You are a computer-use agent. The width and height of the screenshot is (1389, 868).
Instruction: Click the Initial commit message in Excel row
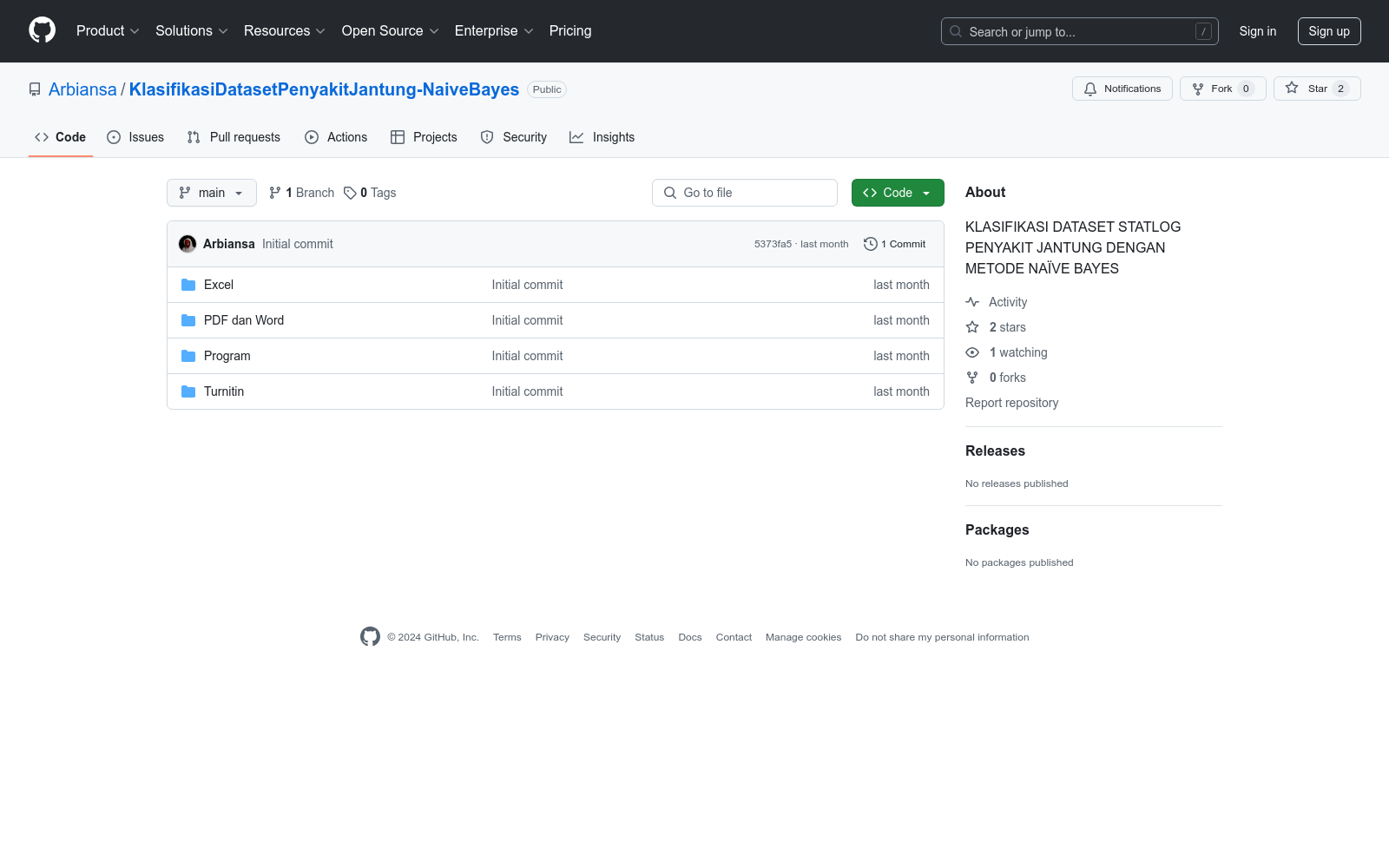[527, 285]
